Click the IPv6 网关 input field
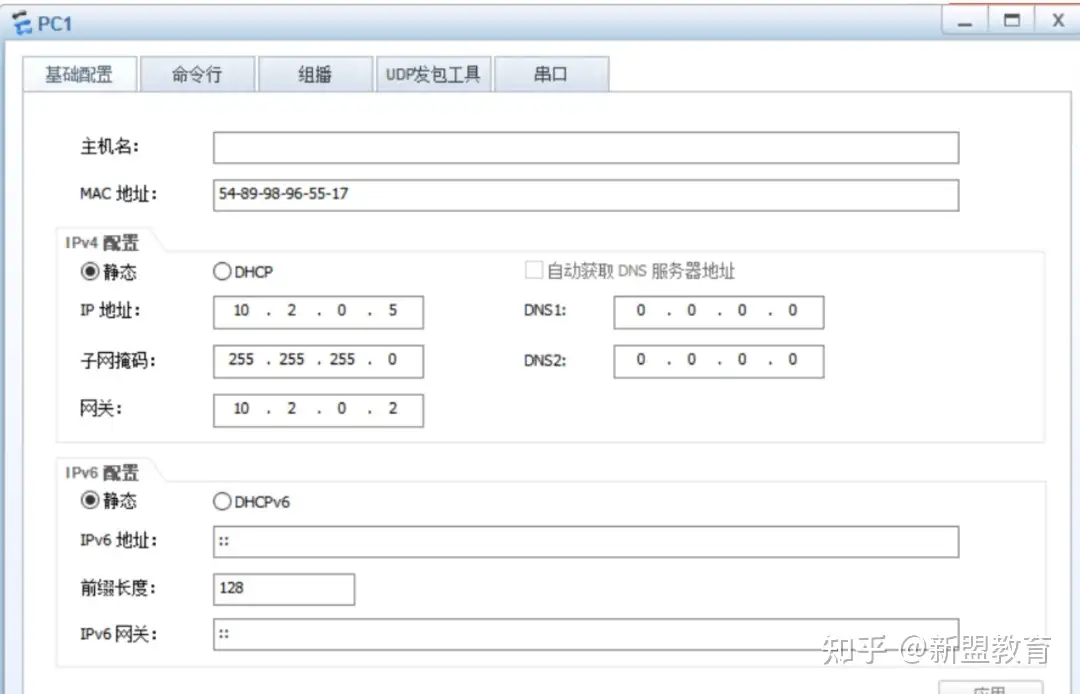Viewport: 1080px width, 694px height. click(x=586, y=635)
